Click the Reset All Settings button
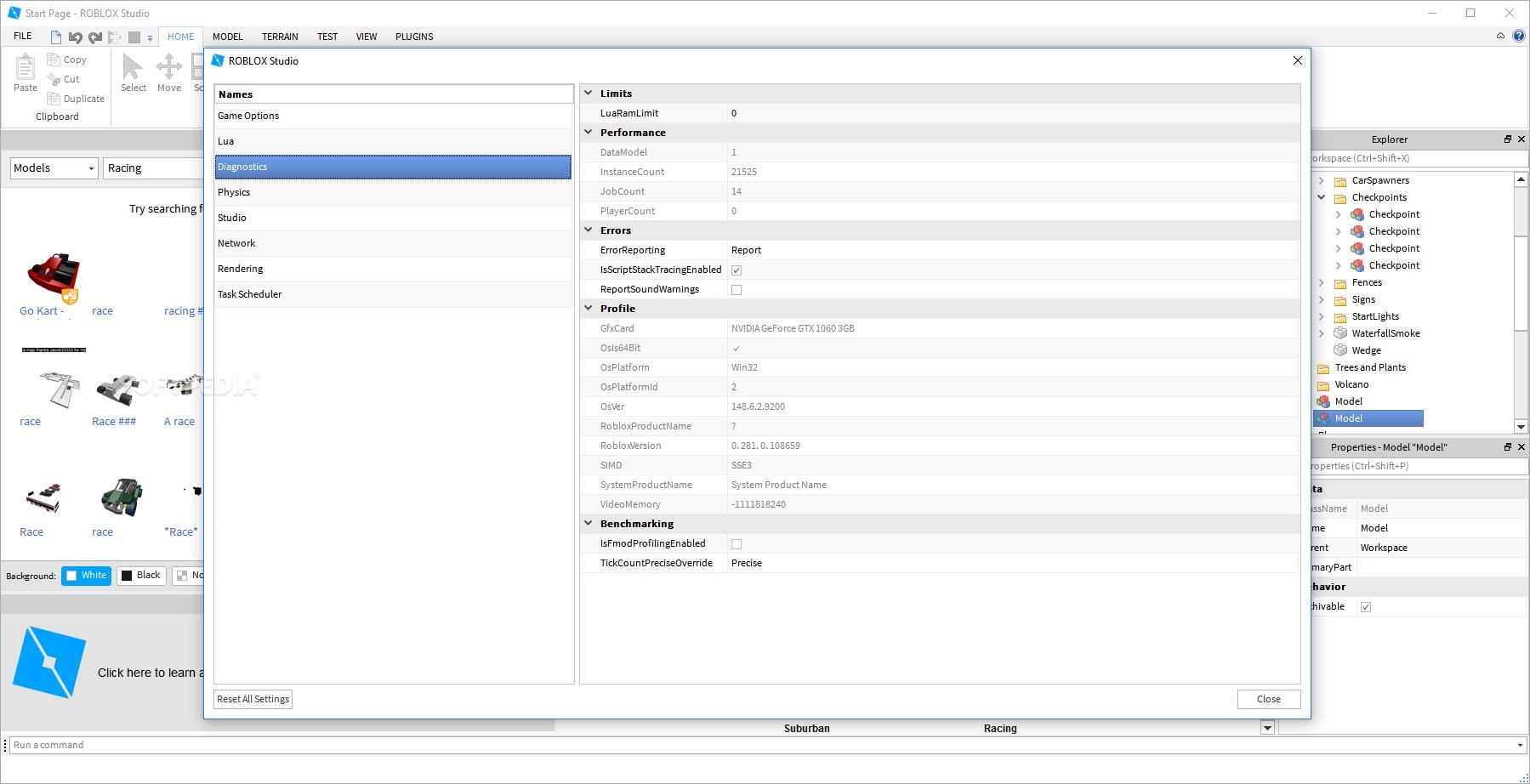 click(x=253, y=699)
